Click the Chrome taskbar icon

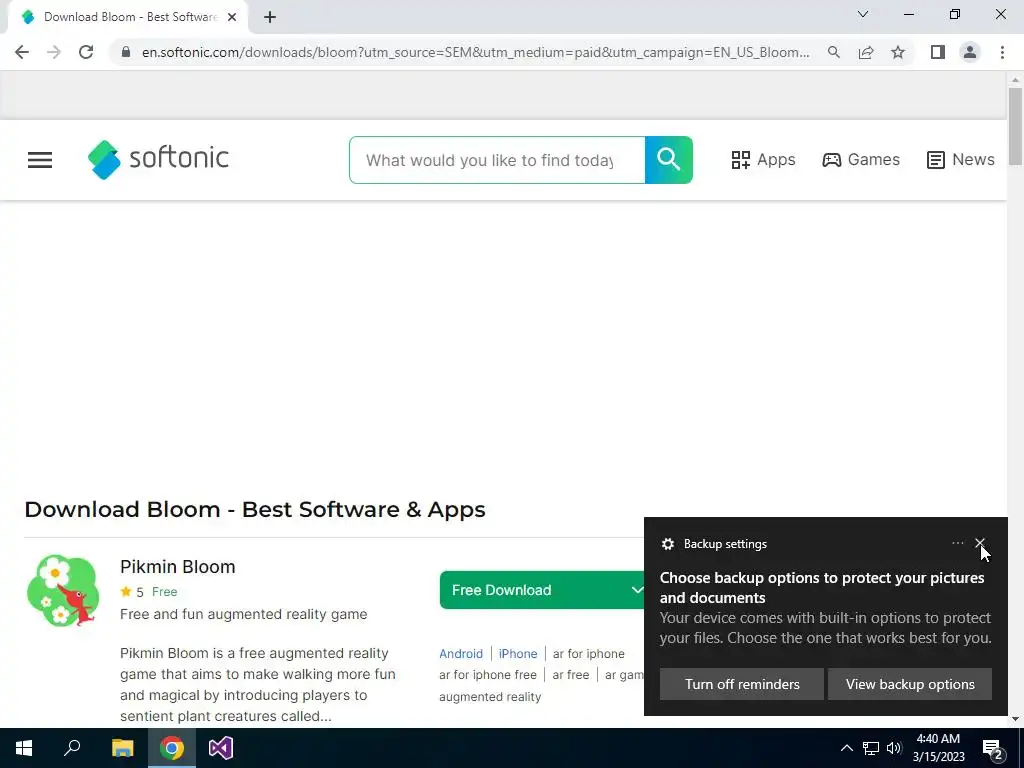pyautogui.click(x=172, y=748)
